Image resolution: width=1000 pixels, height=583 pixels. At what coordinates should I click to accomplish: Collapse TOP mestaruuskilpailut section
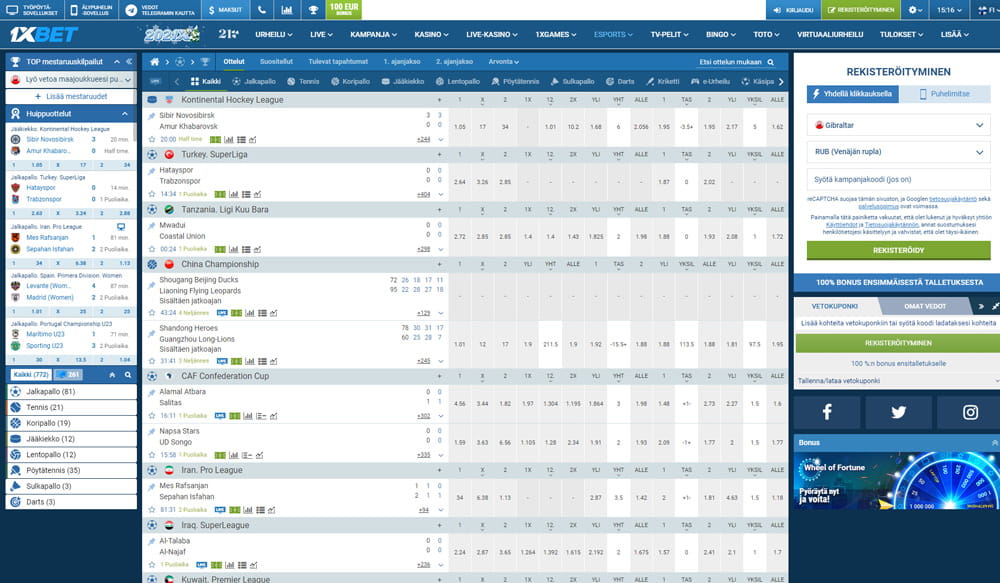[x=117, y=61]
